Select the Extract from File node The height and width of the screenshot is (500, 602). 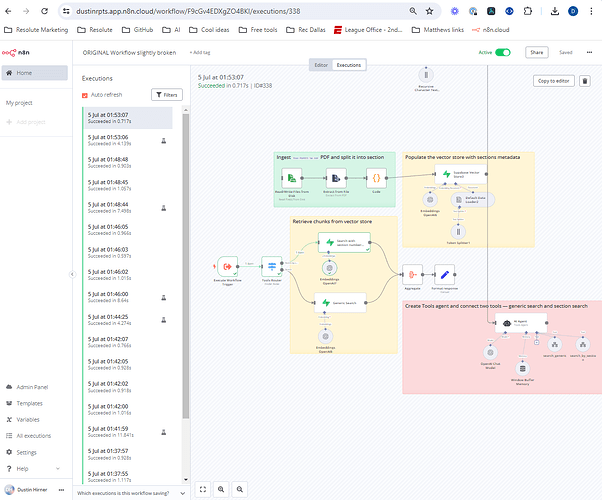click(336, 178)
